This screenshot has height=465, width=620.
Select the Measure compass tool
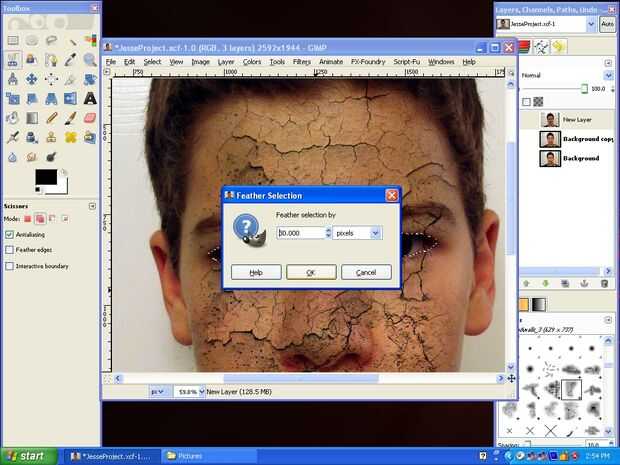[13, 79]
